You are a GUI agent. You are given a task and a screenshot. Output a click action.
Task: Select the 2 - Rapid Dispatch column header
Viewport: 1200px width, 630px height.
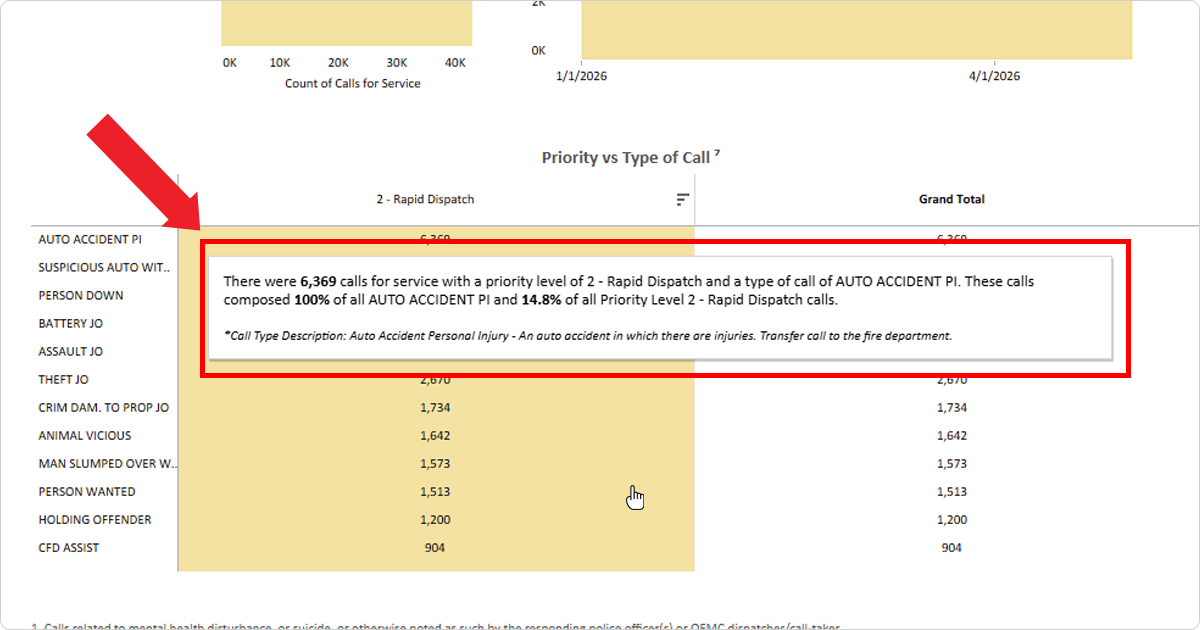click(425, 199)
